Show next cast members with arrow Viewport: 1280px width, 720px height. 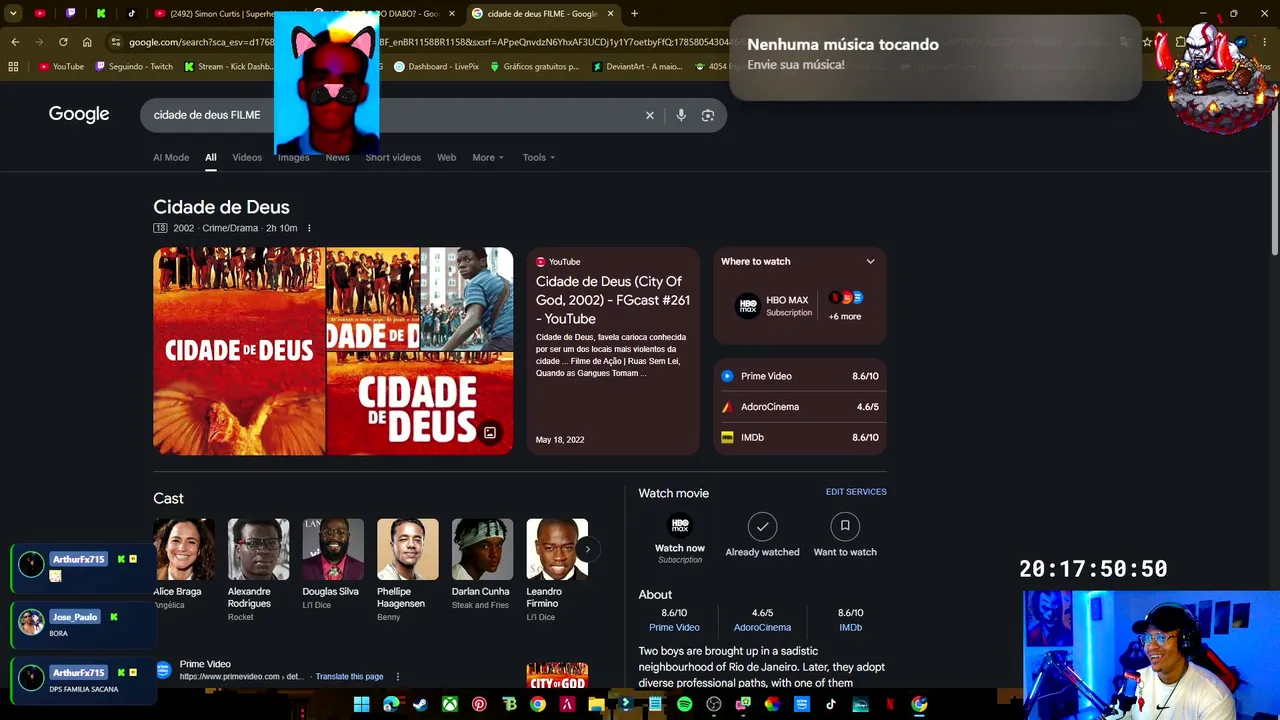click(x=587, y=548)
